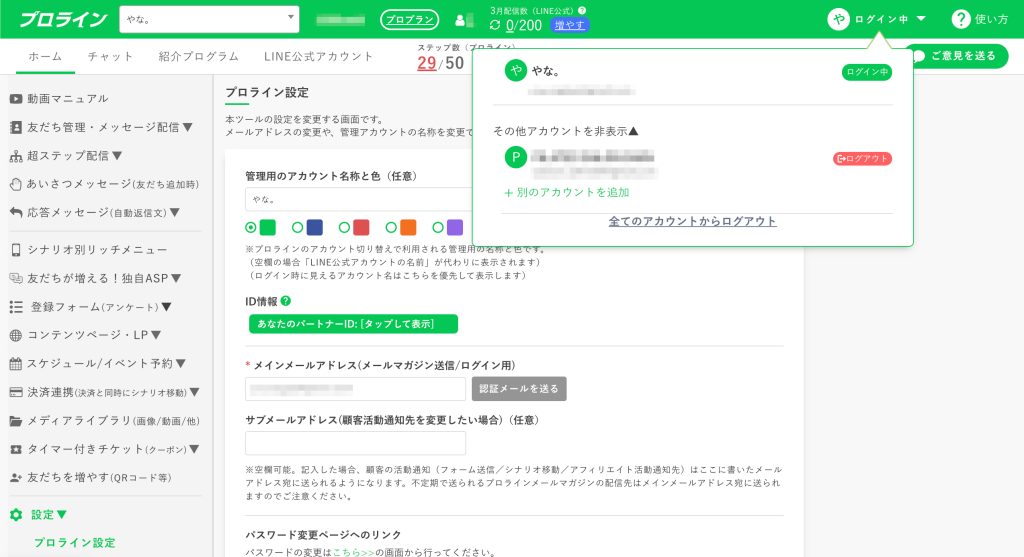1024x557 pixels.
Task: Click the 29 step count link
Action: point(426,63)
